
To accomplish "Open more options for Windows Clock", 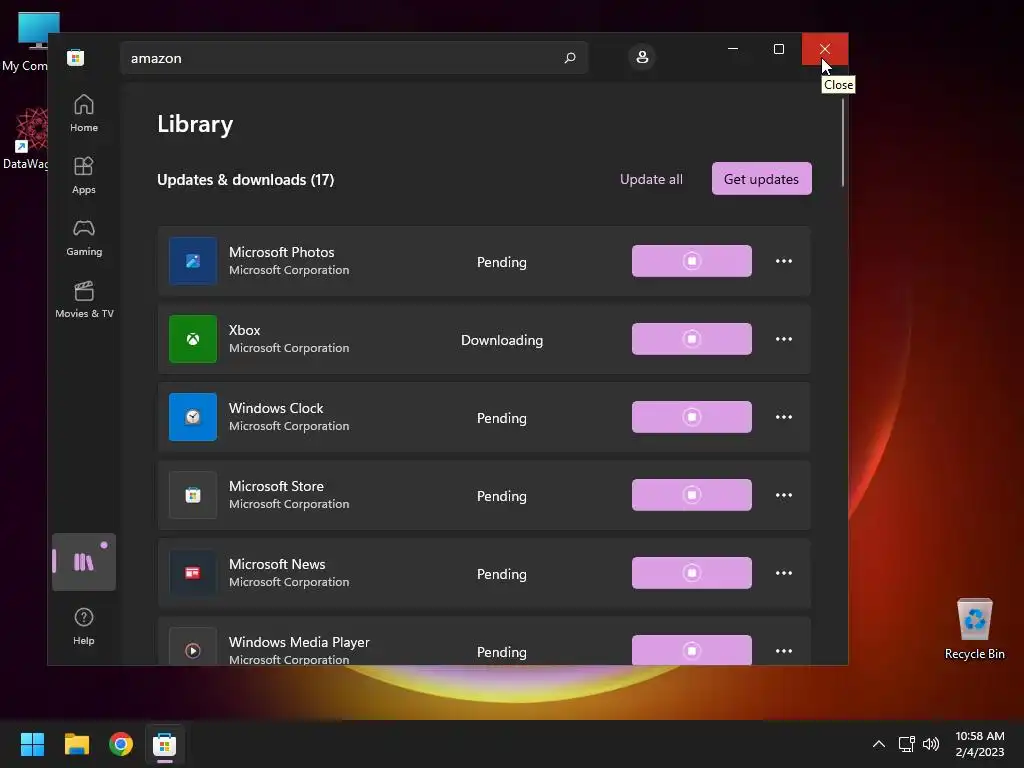I will 784,417.
